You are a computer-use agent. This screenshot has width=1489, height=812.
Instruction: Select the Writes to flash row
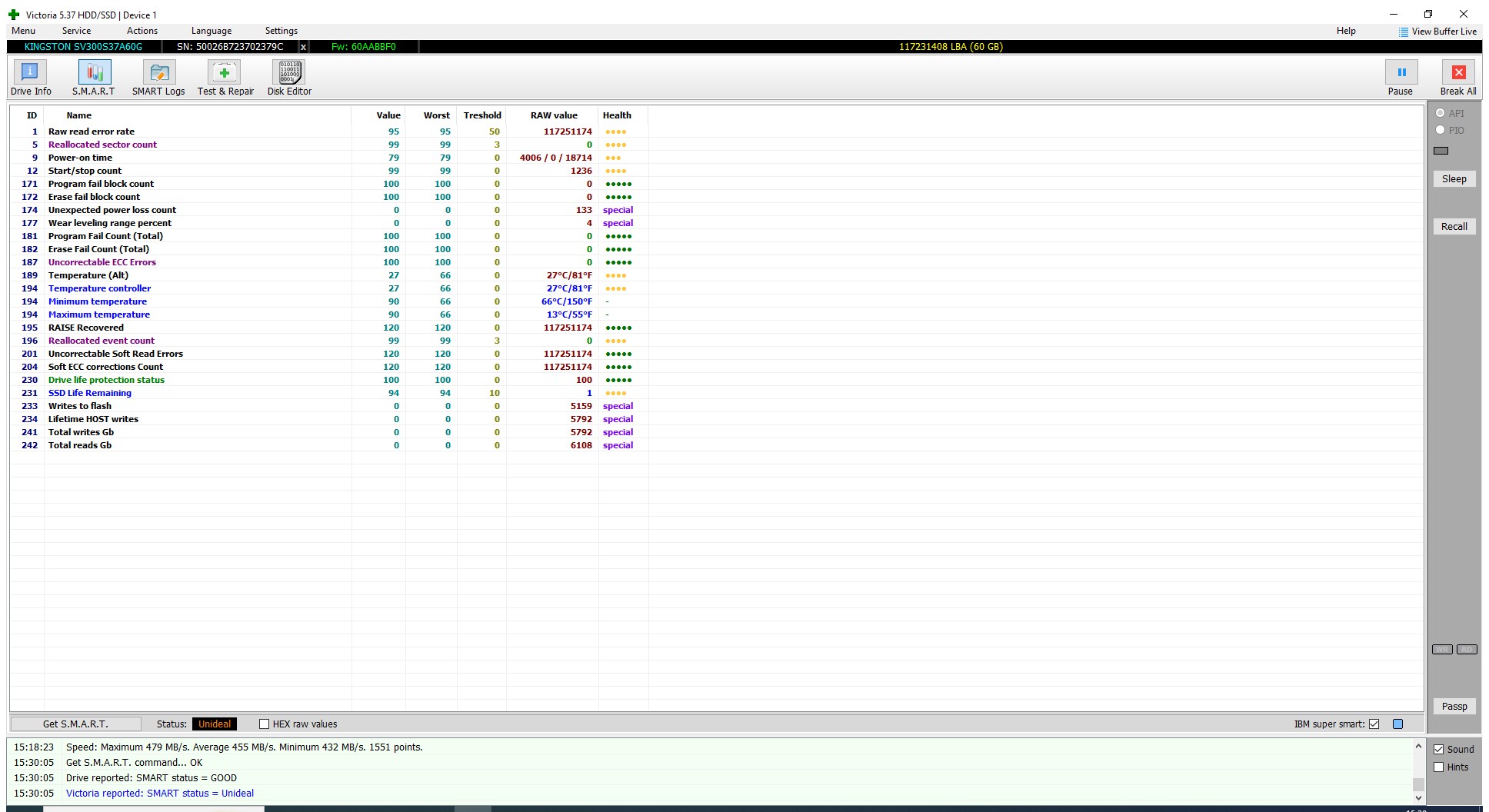(329, 406)
